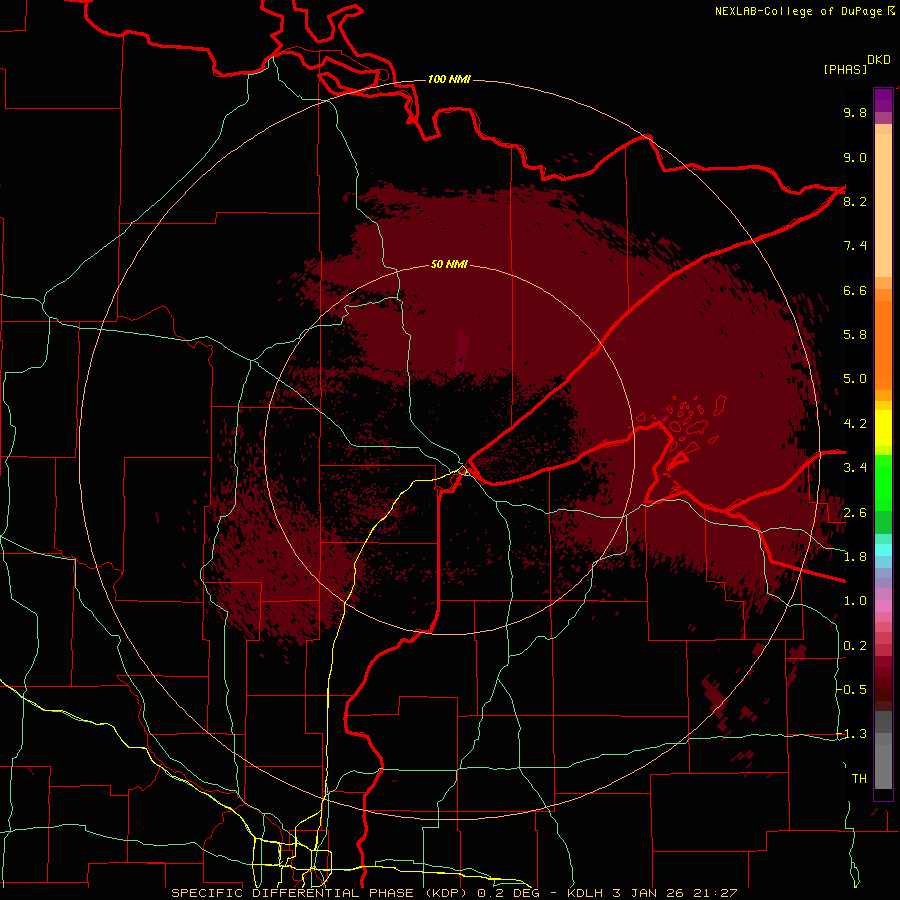The image size is (900, 900).
Task: Click the pink swatch beside the 1.0 value
Action: point(883,606)
